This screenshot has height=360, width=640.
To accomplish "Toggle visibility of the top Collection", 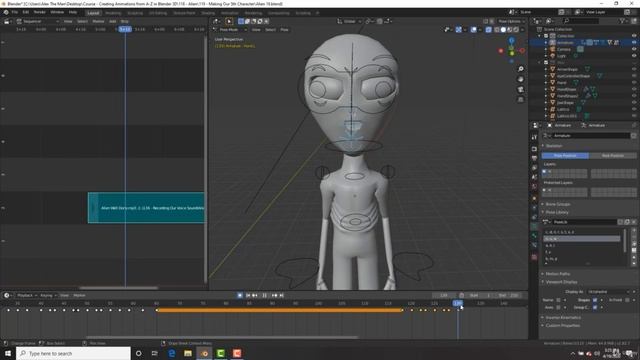I will 634,36.
